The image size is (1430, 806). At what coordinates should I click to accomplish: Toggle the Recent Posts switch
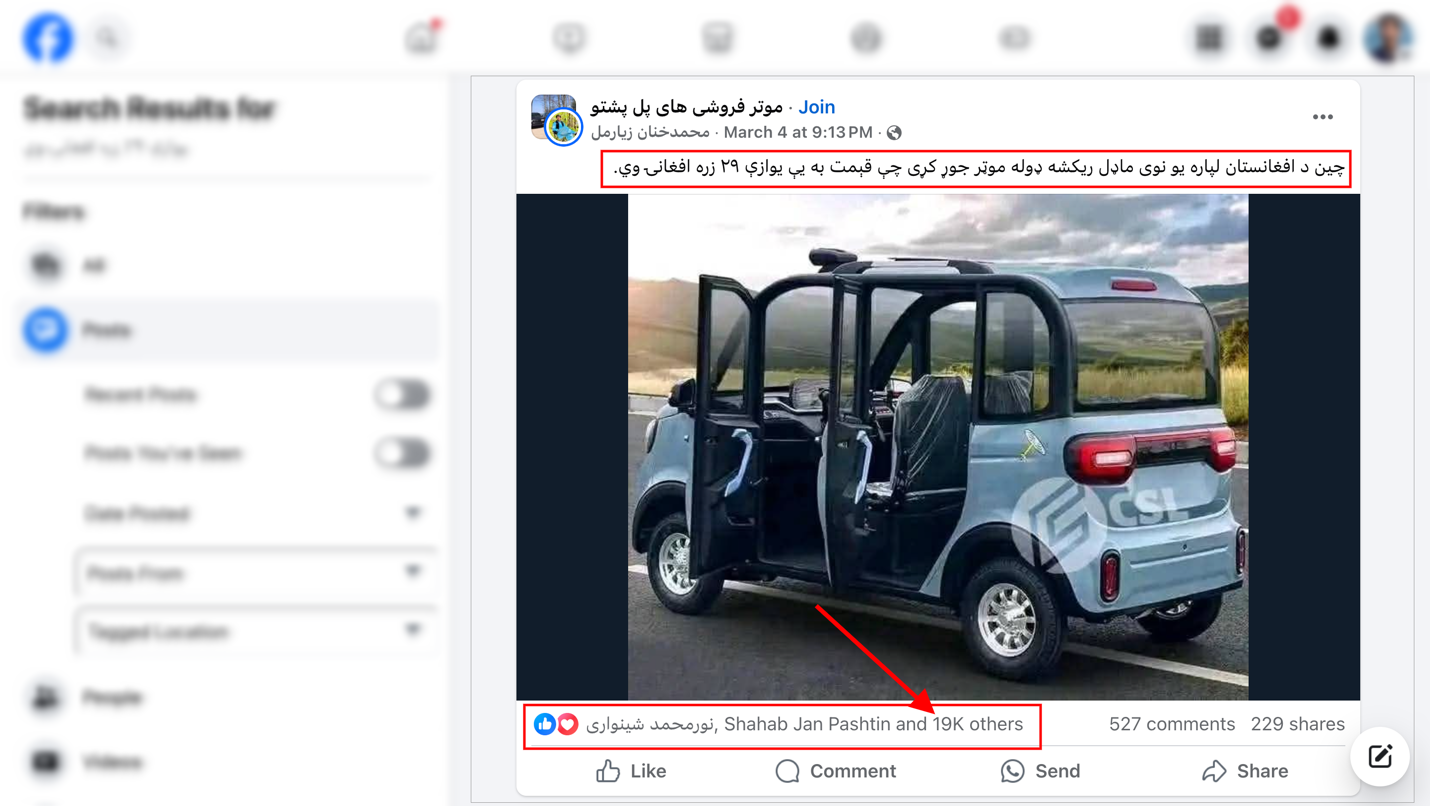pos(403,395)
